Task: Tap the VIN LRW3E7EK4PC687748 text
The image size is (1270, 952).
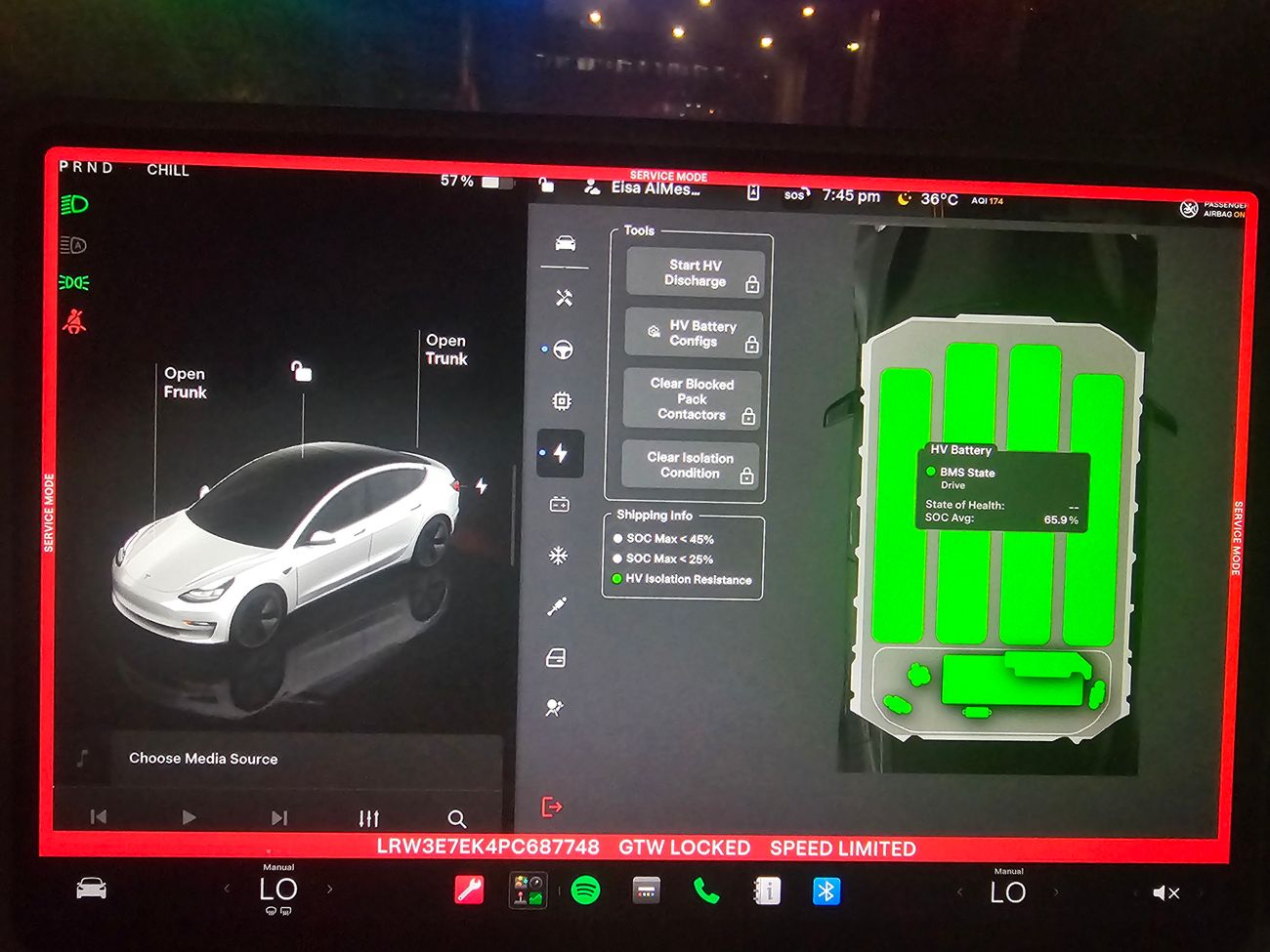Action: (487, 847)
